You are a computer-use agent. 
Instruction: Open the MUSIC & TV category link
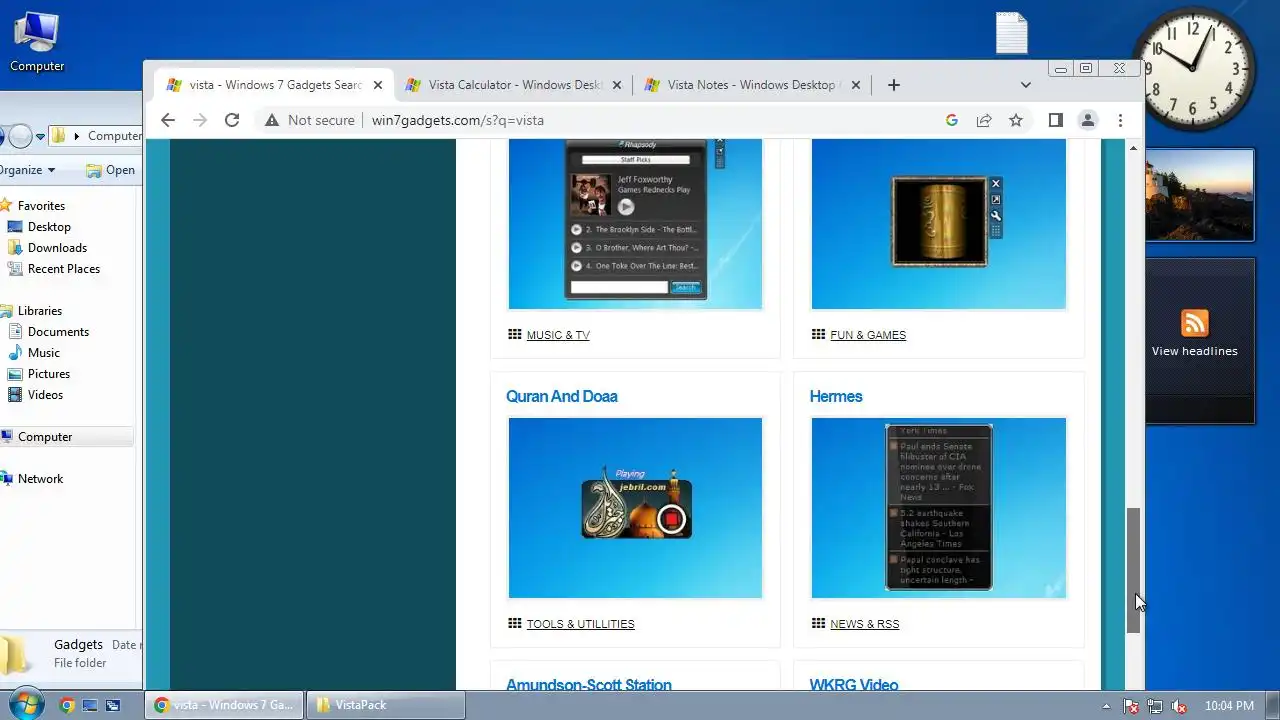pos(558,335)
